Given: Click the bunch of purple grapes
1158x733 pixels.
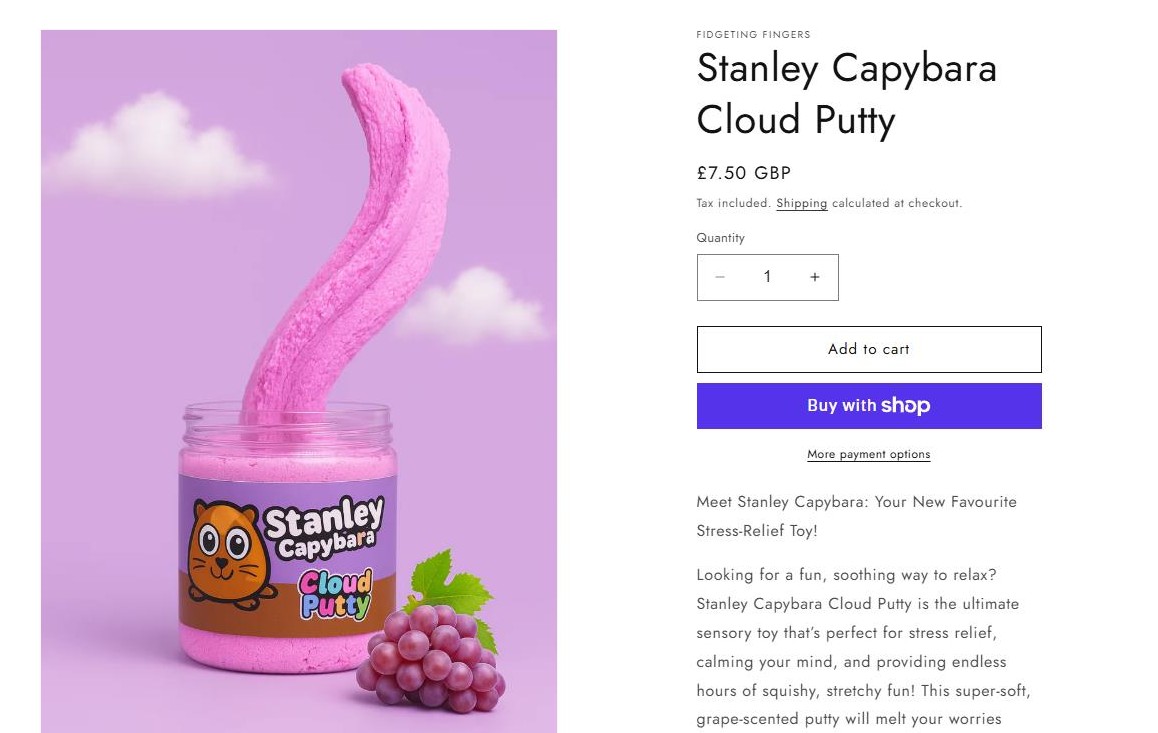Looking at the screenshot, I should (432, 657).
